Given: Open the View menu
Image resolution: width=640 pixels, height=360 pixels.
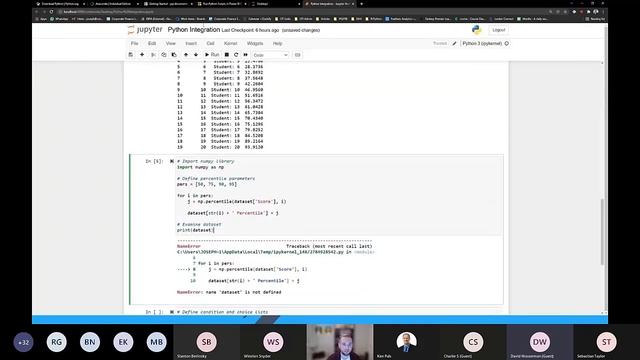Looking at the screenshot, I should (x=171, y=43).
